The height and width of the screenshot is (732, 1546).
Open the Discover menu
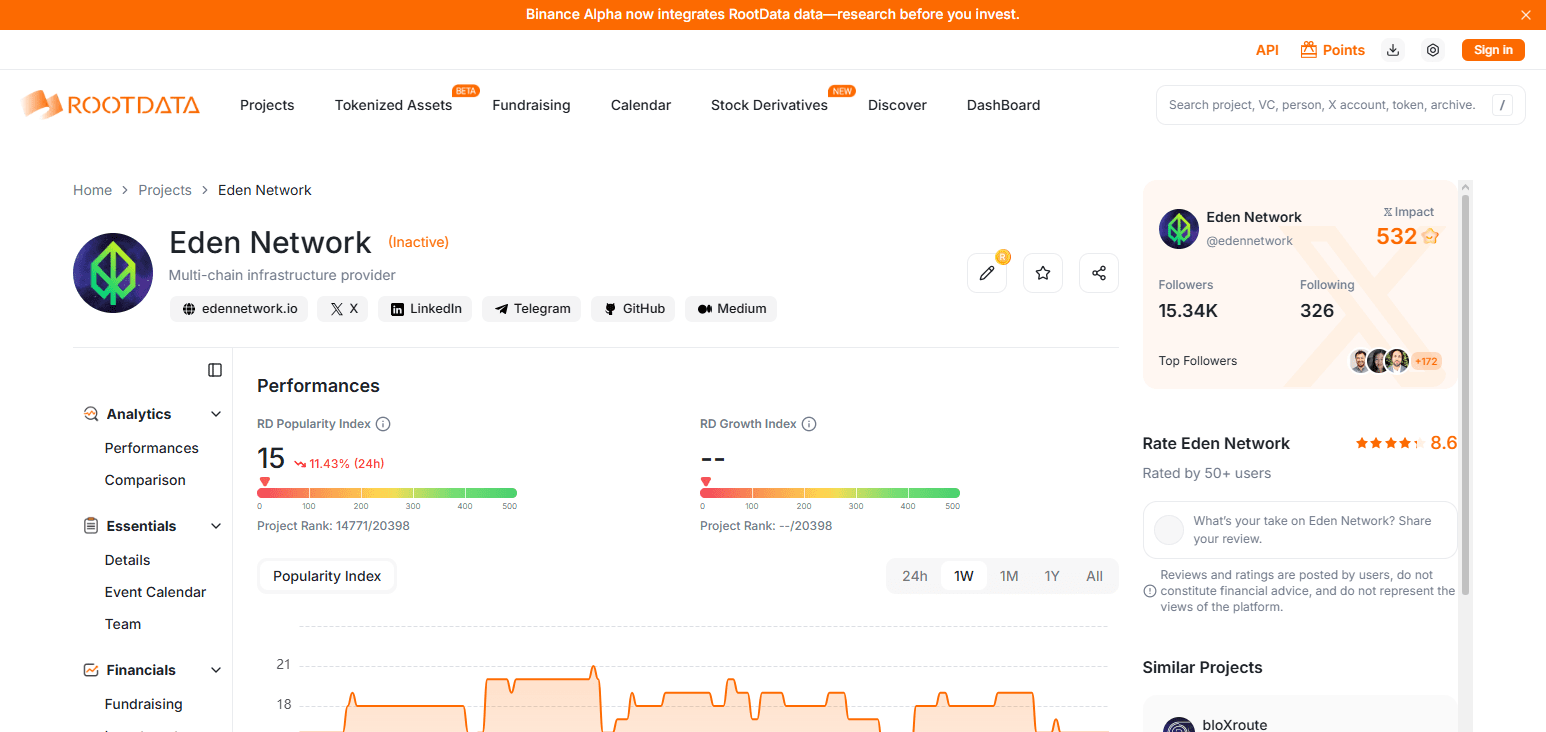coord(897,105)
